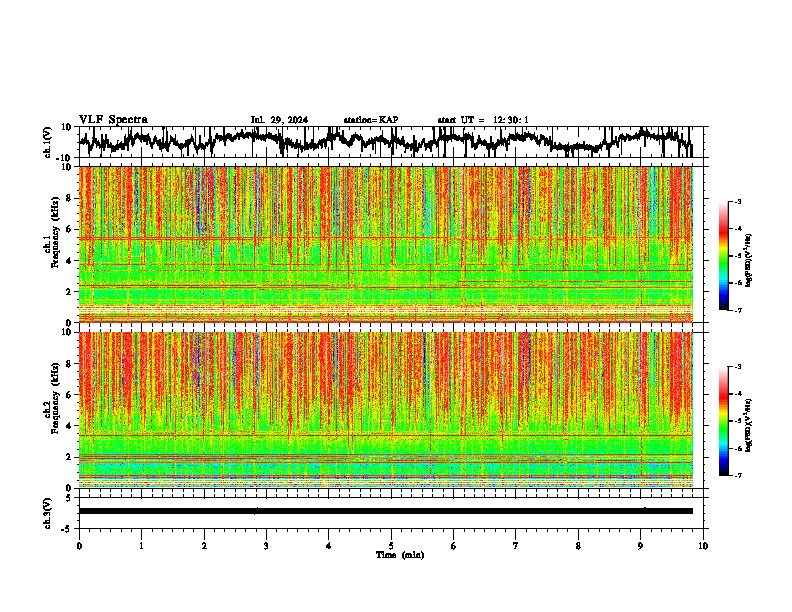Click the ch.2 spectrogram panel

coord(386,410)
